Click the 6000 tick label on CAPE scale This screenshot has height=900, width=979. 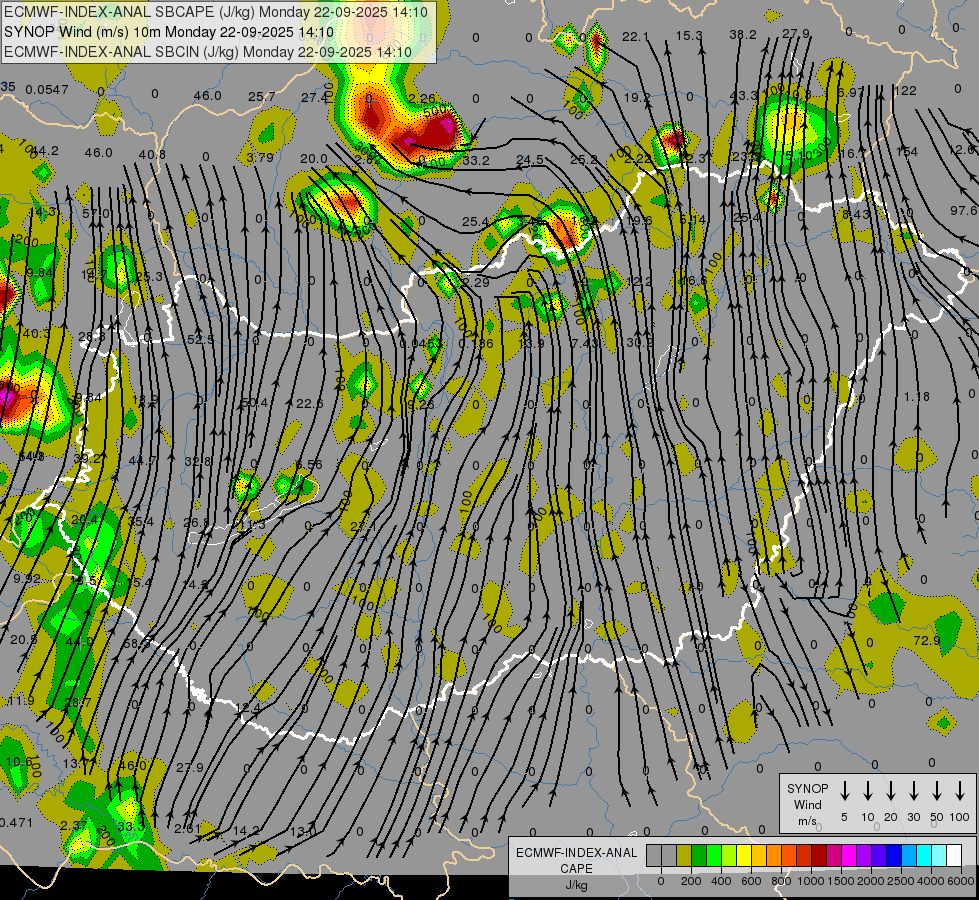(x=960, y=881)
